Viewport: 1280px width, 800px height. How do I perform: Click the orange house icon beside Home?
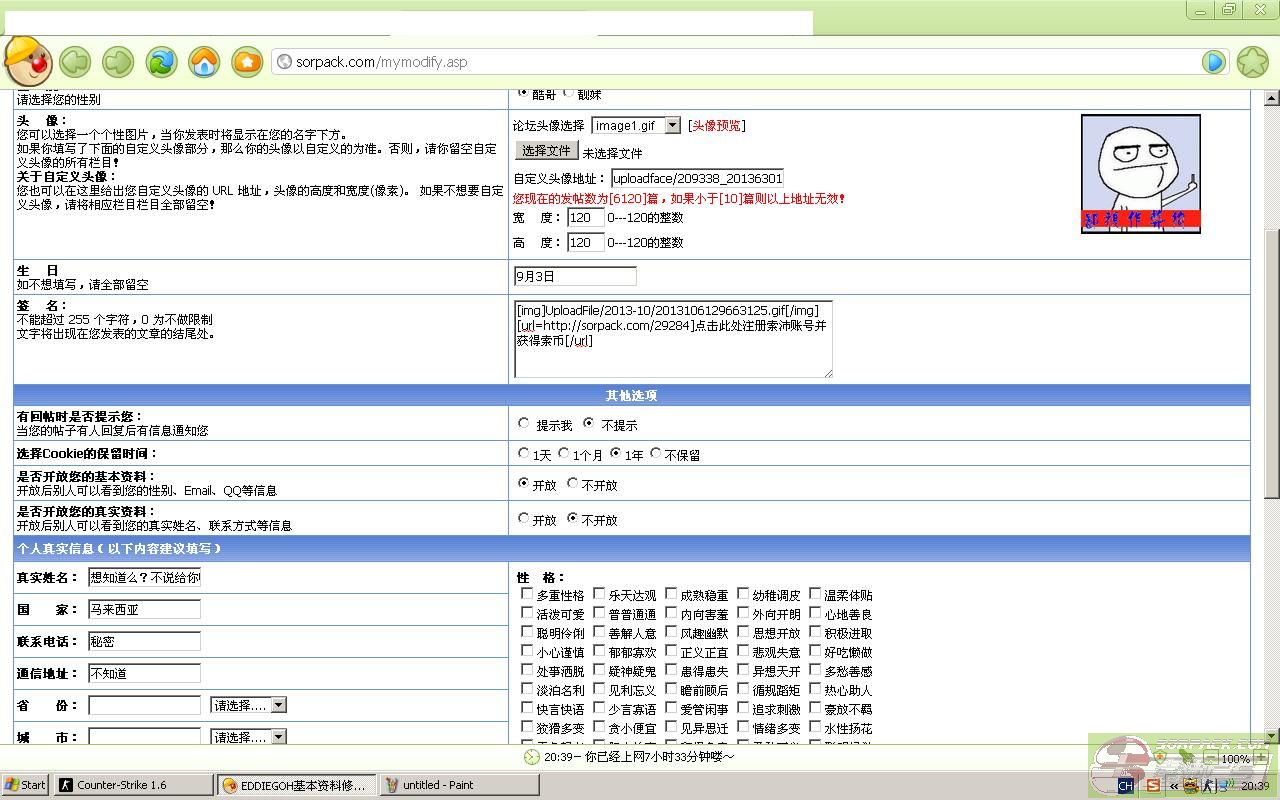[x=247, y=62]
